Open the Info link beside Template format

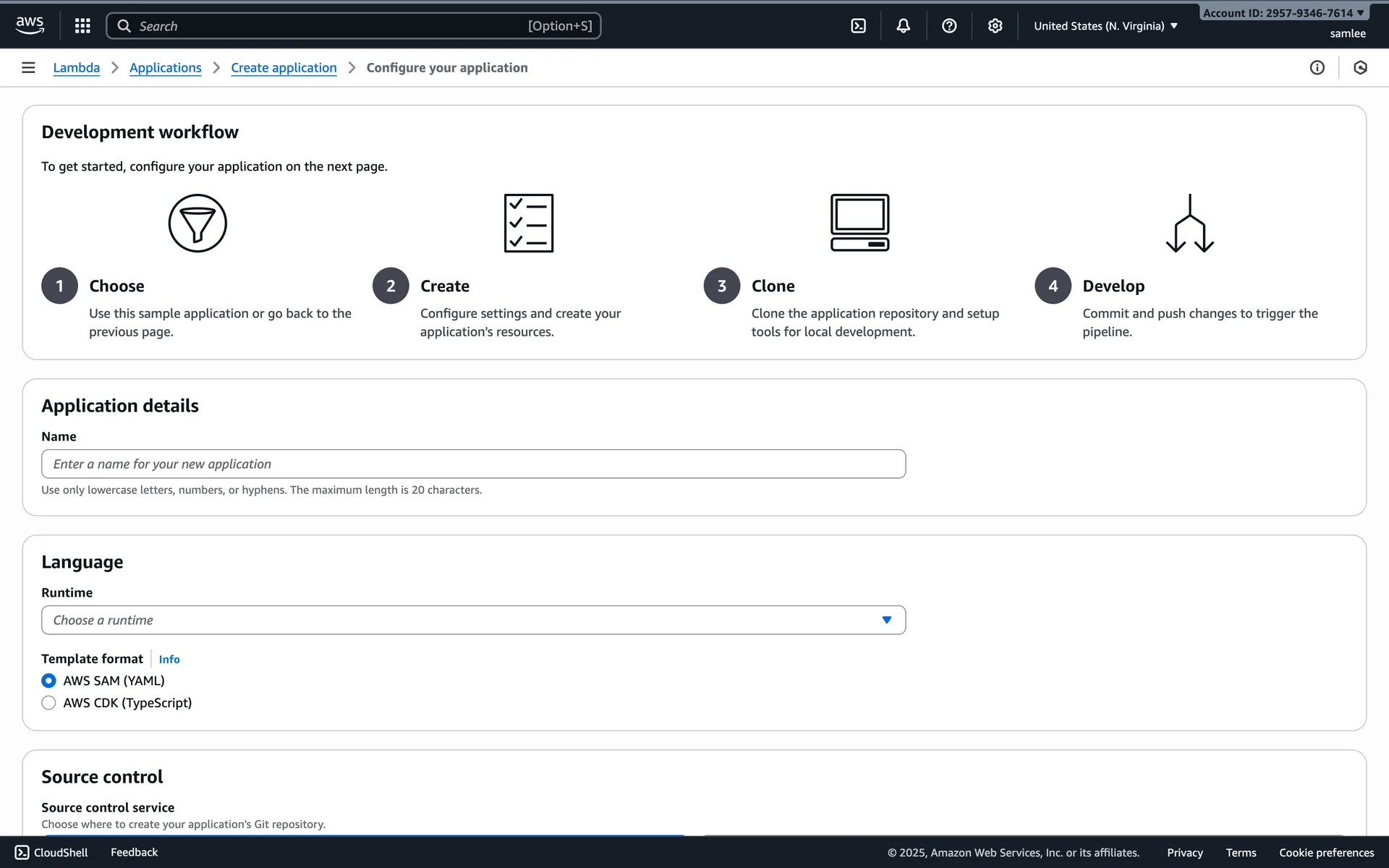pyautogui.click(x=169, y=659)
